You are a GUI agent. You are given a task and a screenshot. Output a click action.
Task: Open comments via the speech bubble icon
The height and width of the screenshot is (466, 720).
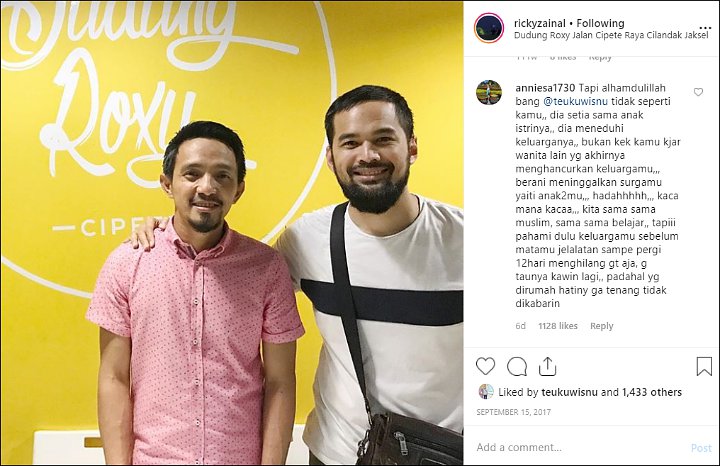point(517,366)
